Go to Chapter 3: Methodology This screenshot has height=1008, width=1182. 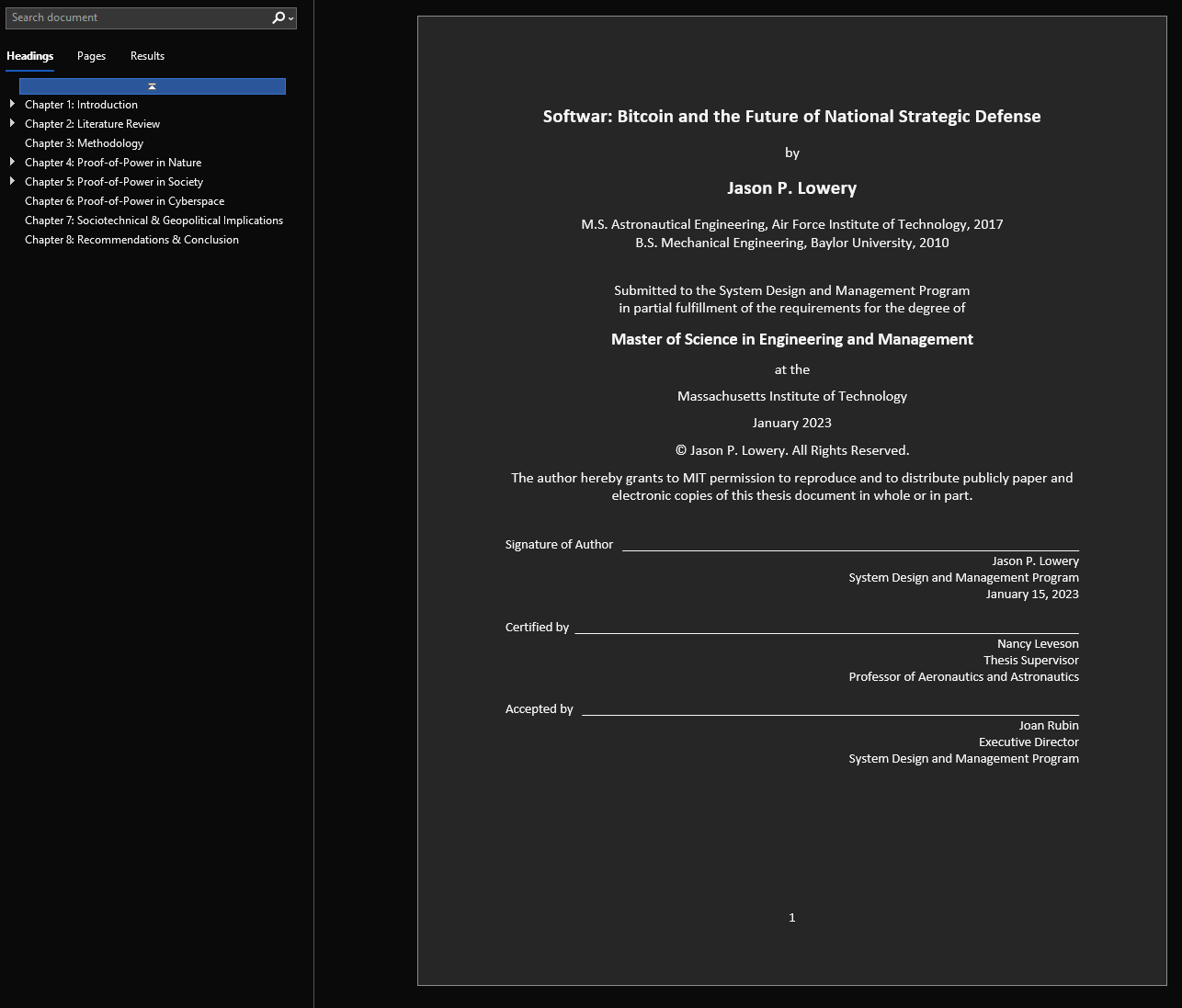point(84,143)
